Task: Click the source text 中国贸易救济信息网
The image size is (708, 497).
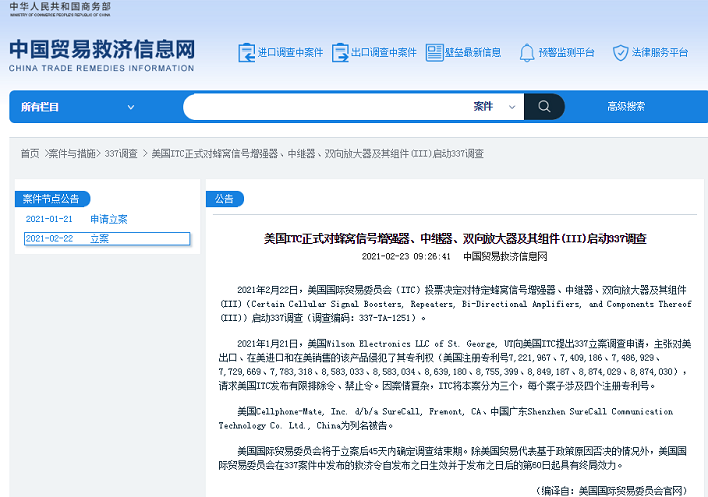Action: (505, 256)
